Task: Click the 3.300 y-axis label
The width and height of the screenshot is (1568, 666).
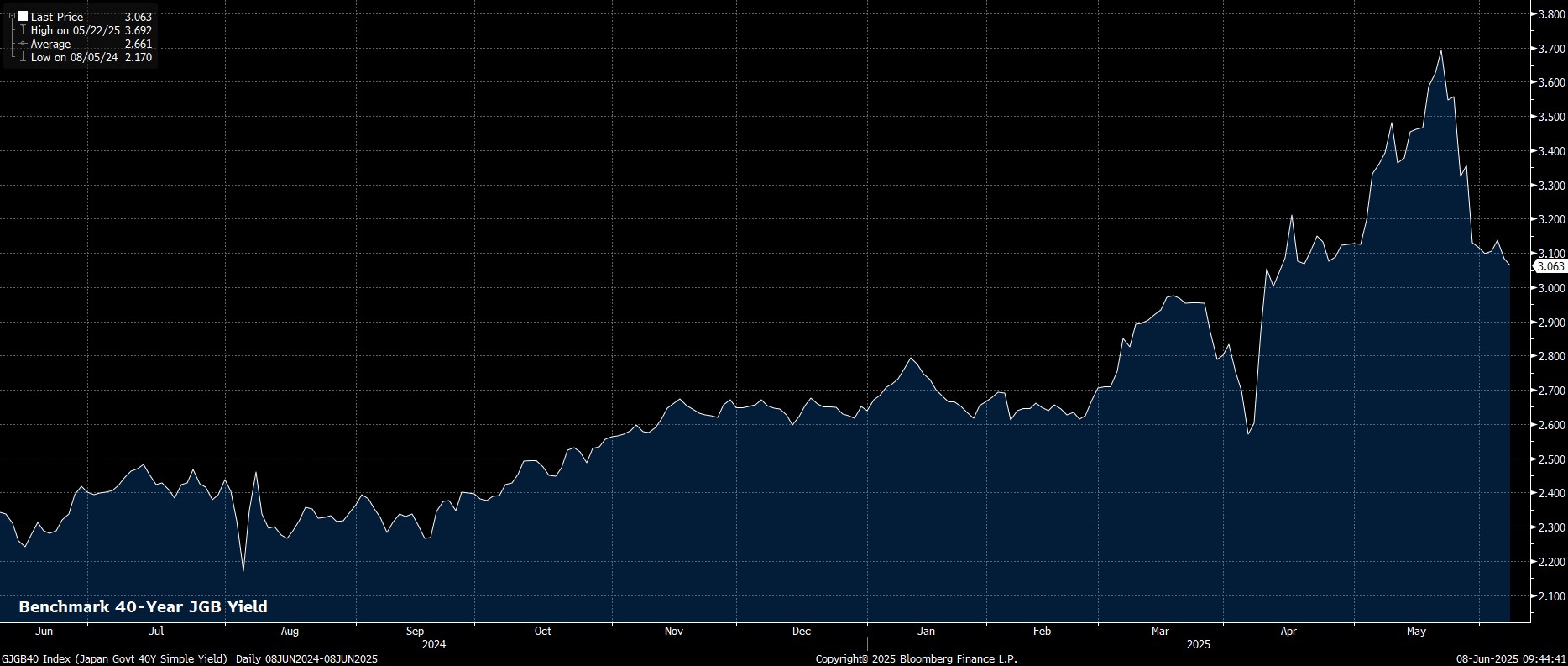Action: [x=1550, y=186]
